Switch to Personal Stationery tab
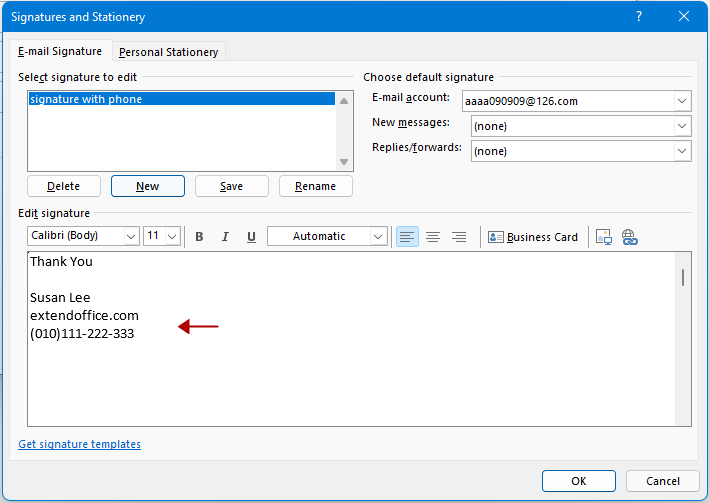 coord(168,52)
